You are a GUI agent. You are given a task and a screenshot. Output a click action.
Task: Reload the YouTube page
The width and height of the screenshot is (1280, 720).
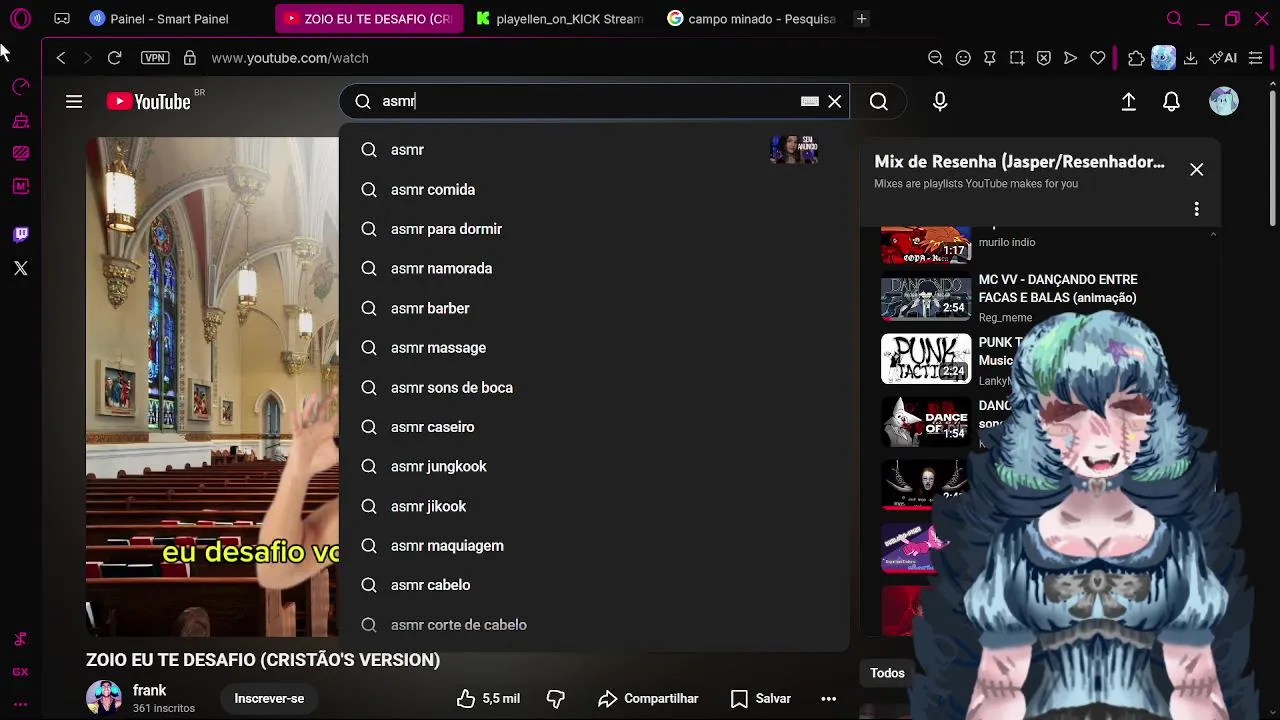pyautogui.click(x=114, y=58)
